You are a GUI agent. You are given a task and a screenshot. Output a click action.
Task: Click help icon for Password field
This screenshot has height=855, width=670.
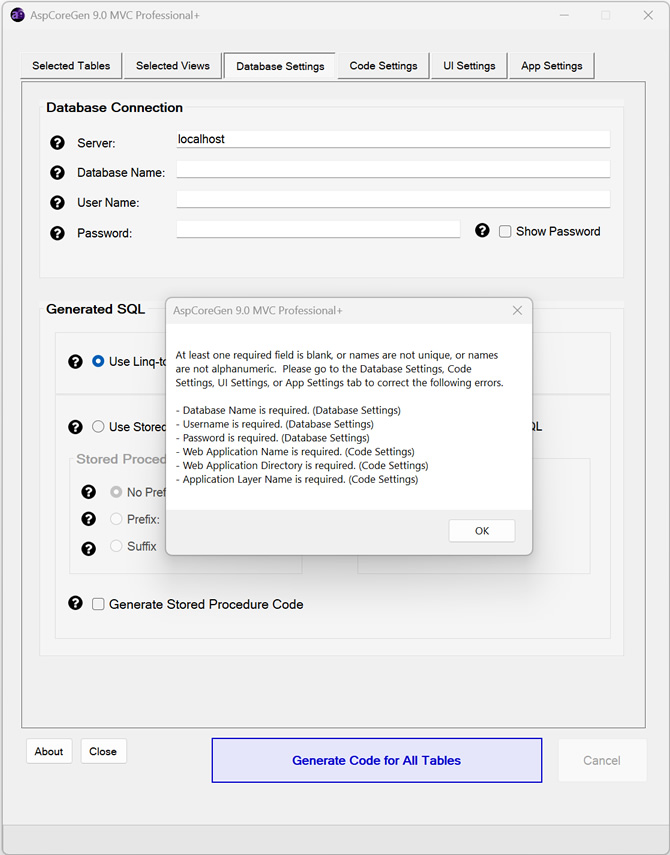click(x=57, y=233)
